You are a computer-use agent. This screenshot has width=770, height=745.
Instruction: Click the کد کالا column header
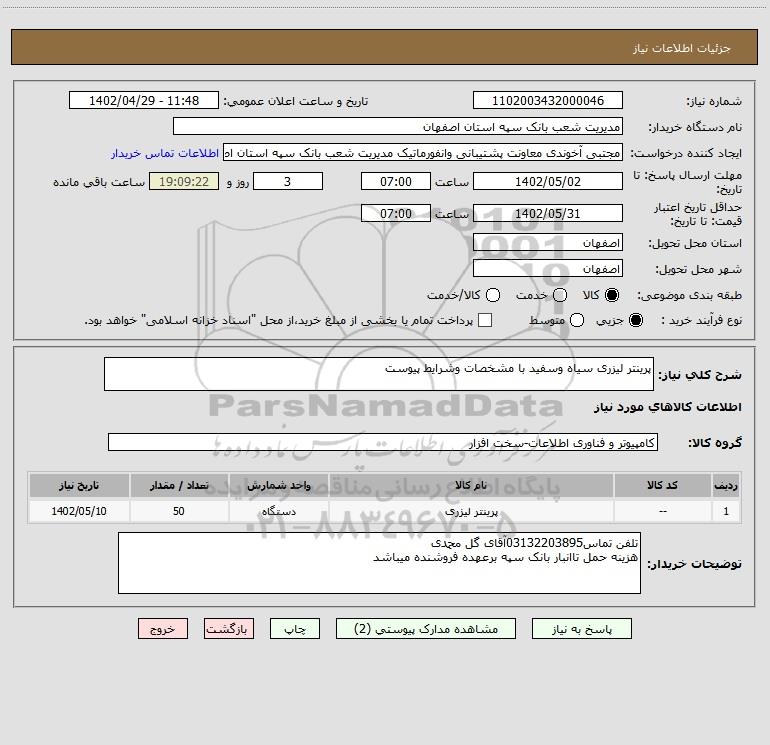coord(662,485)
